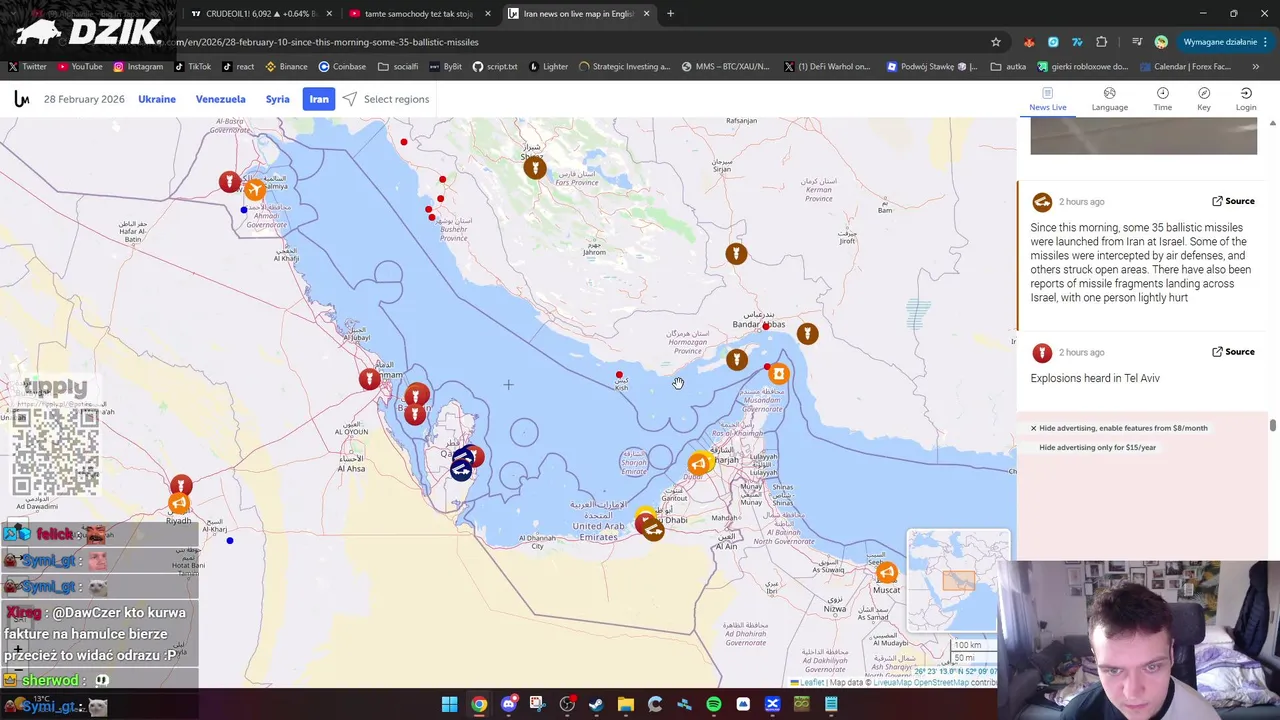1280x720 pixels.
Task: Select the Ukraine region tab
Action: [157, 99]
